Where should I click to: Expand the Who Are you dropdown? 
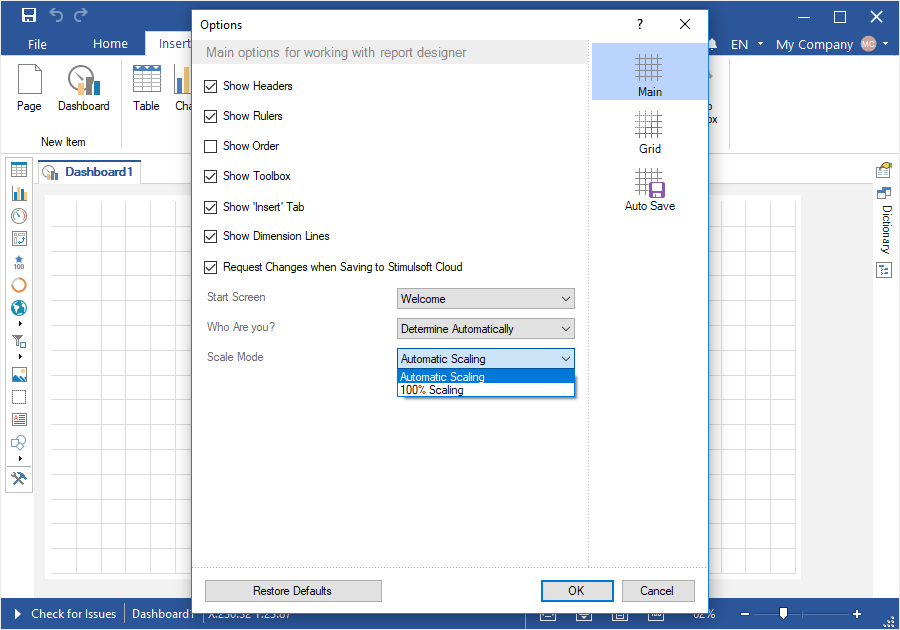(x=485, y=329)
